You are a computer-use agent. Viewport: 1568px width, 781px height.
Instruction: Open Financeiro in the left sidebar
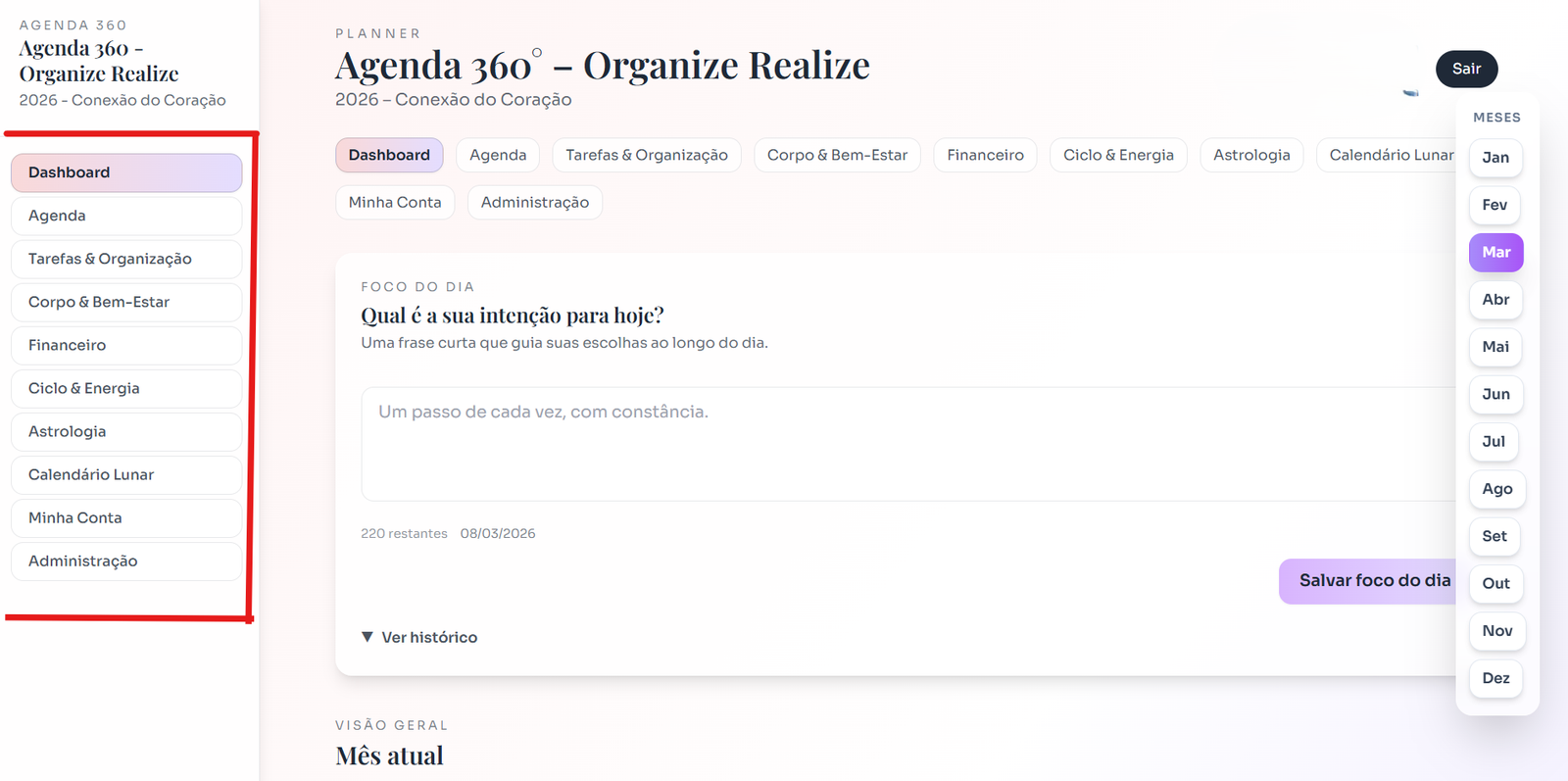pos(126,345)
